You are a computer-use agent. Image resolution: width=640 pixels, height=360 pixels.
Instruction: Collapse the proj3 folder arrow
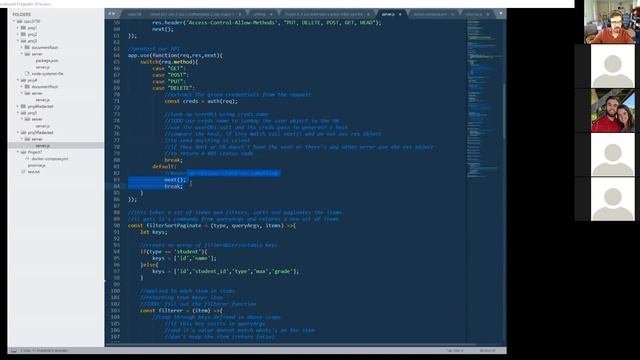pos(18,41)
